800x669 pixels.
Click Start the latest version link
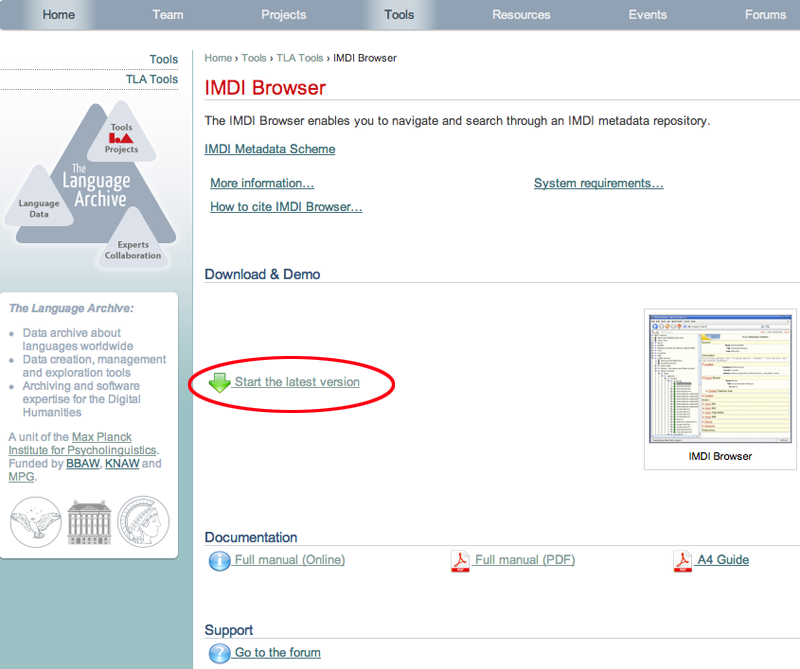(x=297, y=382)
